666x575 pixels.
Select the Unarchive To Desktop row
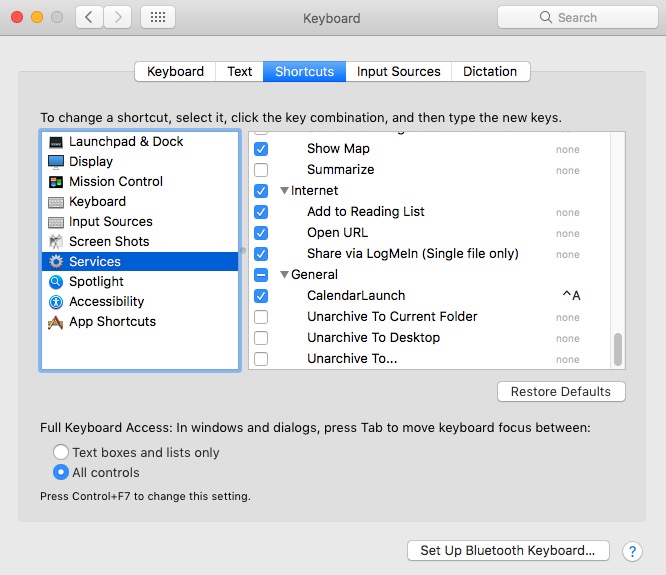(x=431, y=338)
